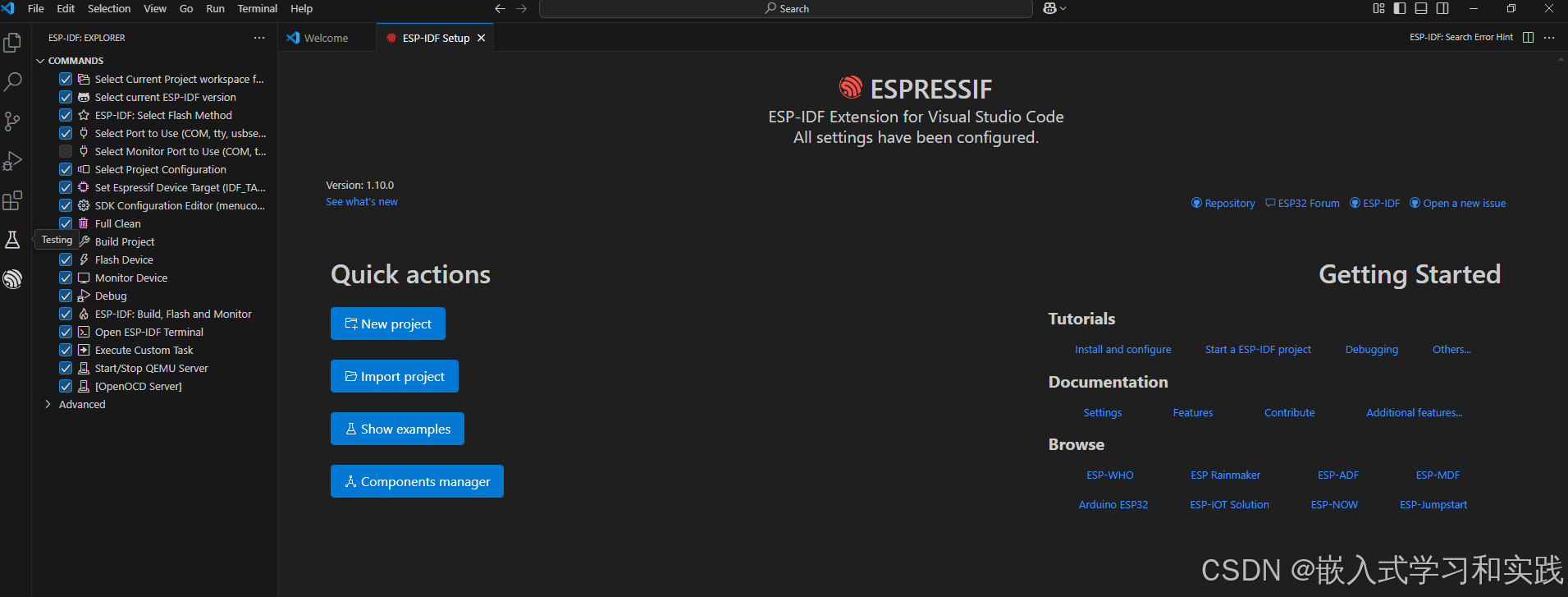
Task: Click the Debug command icon
Action: pyautogui.click(x=84, y=296)
